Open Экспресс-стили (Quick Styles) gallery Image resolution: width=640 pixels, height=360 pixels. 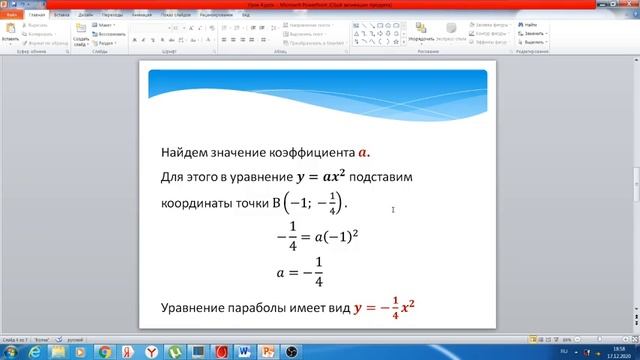click(451, 32)
